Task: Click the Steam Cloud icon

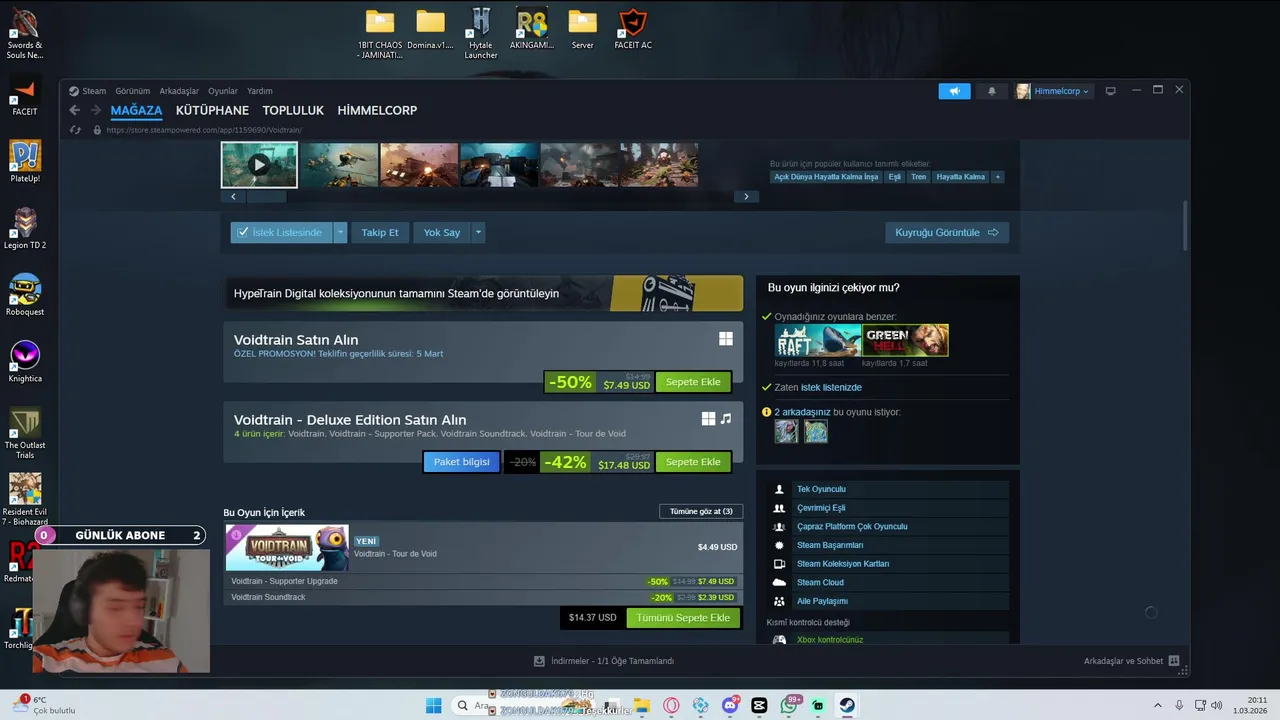Action: (x=779, y=582)
